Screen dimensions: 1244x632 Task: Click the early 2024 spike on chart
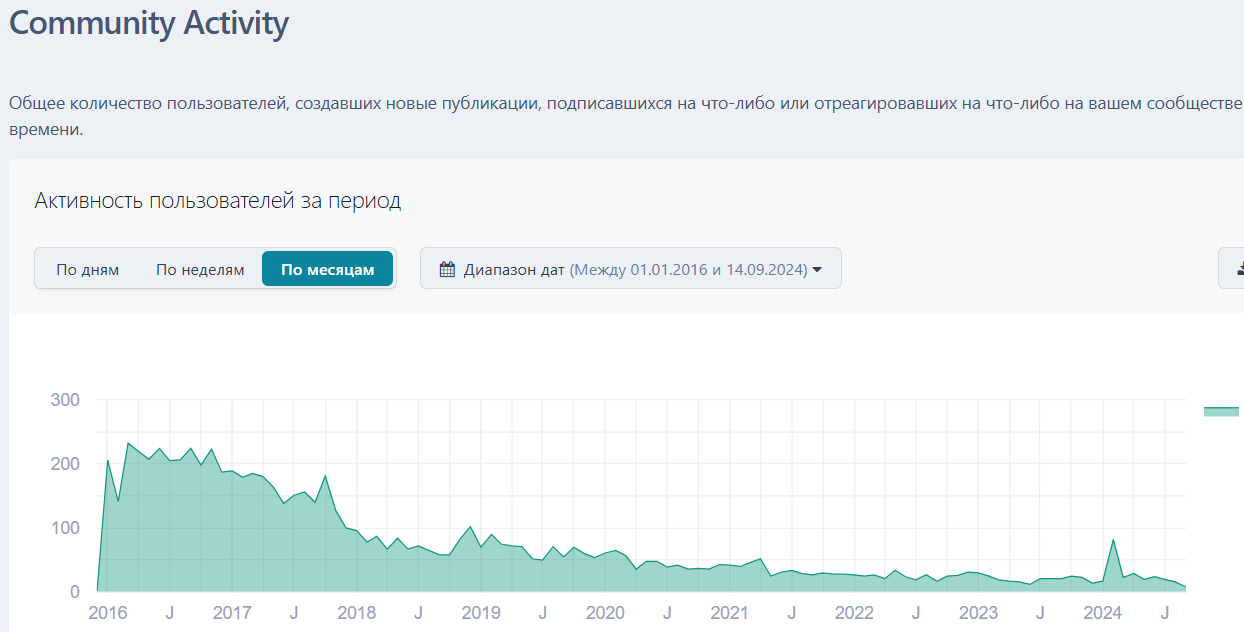click(1113, 541)
